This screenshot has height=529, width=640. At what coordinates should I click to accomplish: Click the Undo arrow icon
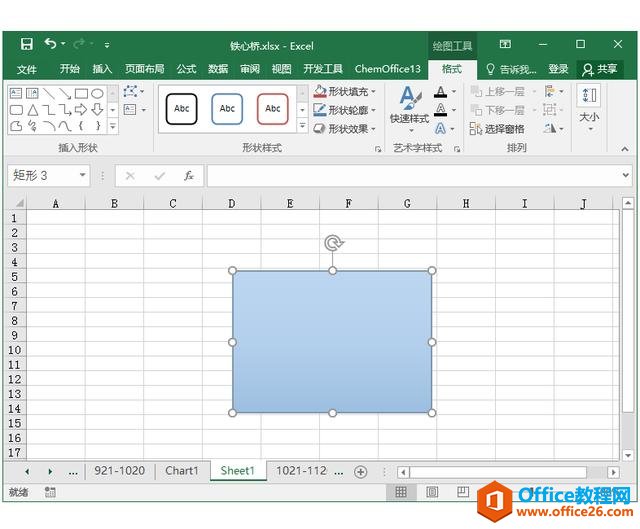coord(51,43)
